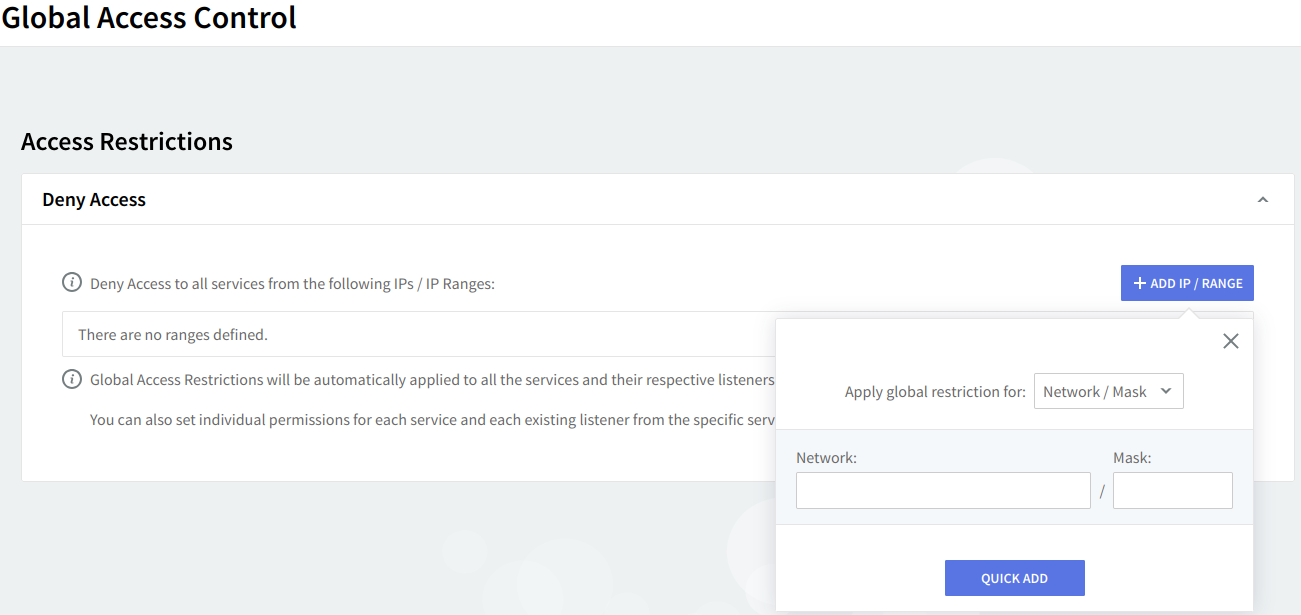Click info icon beside Deny Access to all services
This screenshot has width=1301, height=615.
[x=72, y=283]
